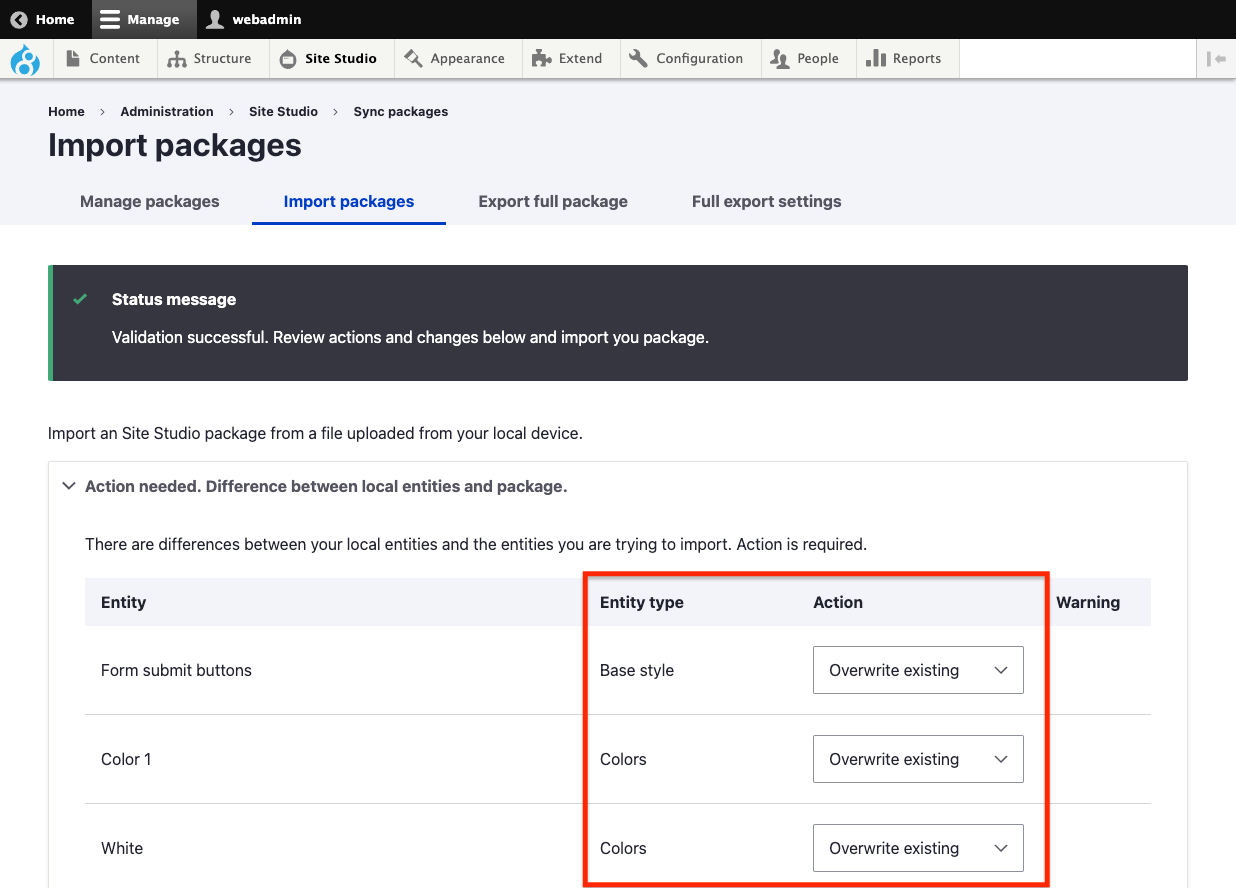Click the Action column header

click(x=838, y=602)
